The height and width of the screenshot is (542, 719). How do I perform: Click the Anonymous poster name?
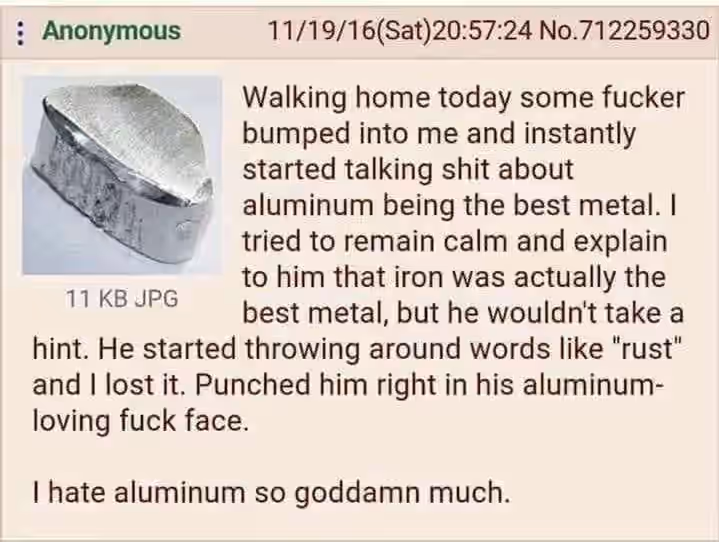pyautogui.click(x=111, y=31)
